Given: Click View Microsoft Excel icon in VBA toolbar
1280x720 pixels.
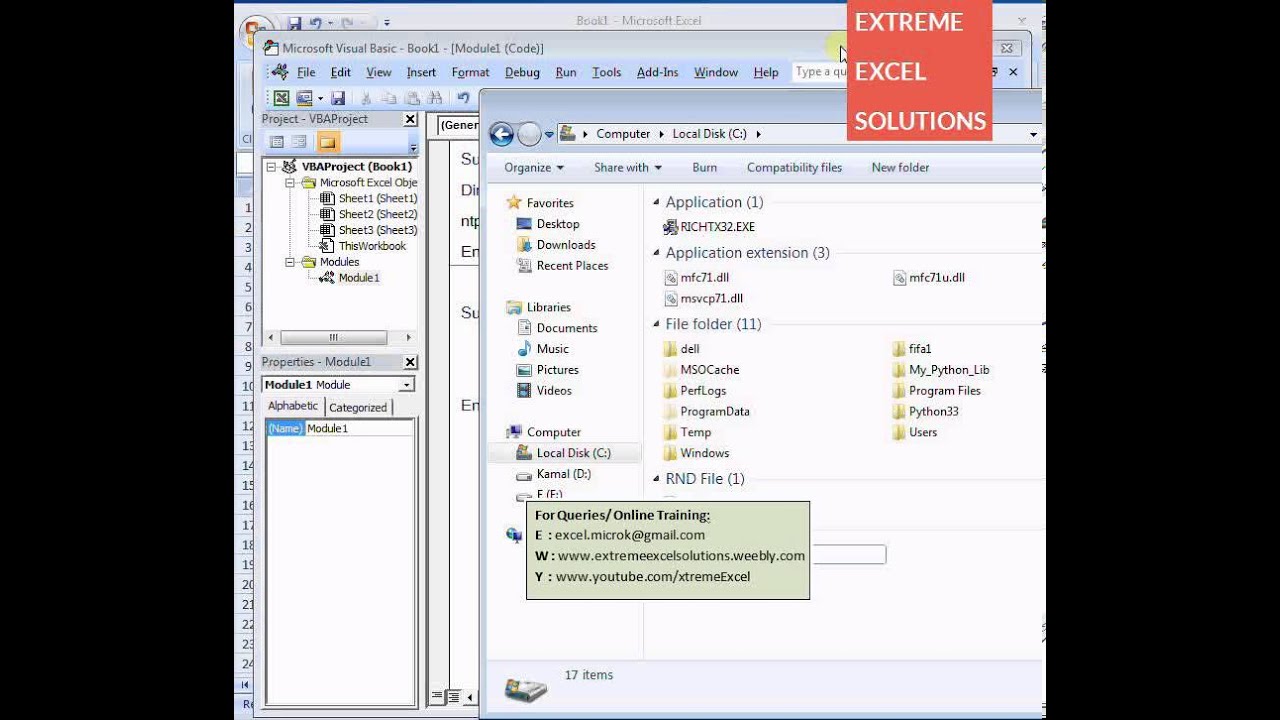Looking at the screenshot, I should pyautogui.click(x=282, y=98).
